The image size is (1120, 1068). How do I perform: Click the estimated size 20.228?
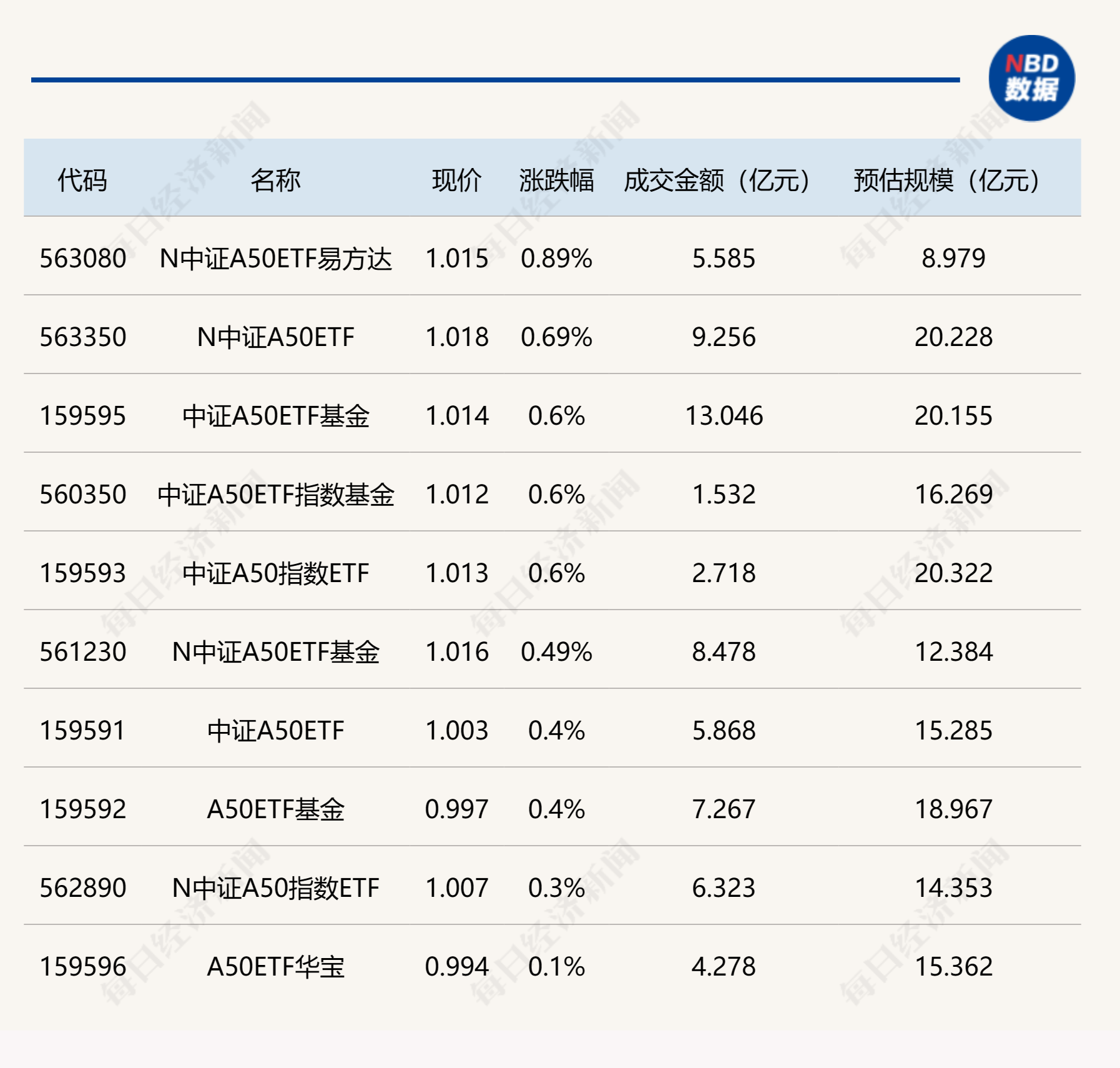[953, 337]
